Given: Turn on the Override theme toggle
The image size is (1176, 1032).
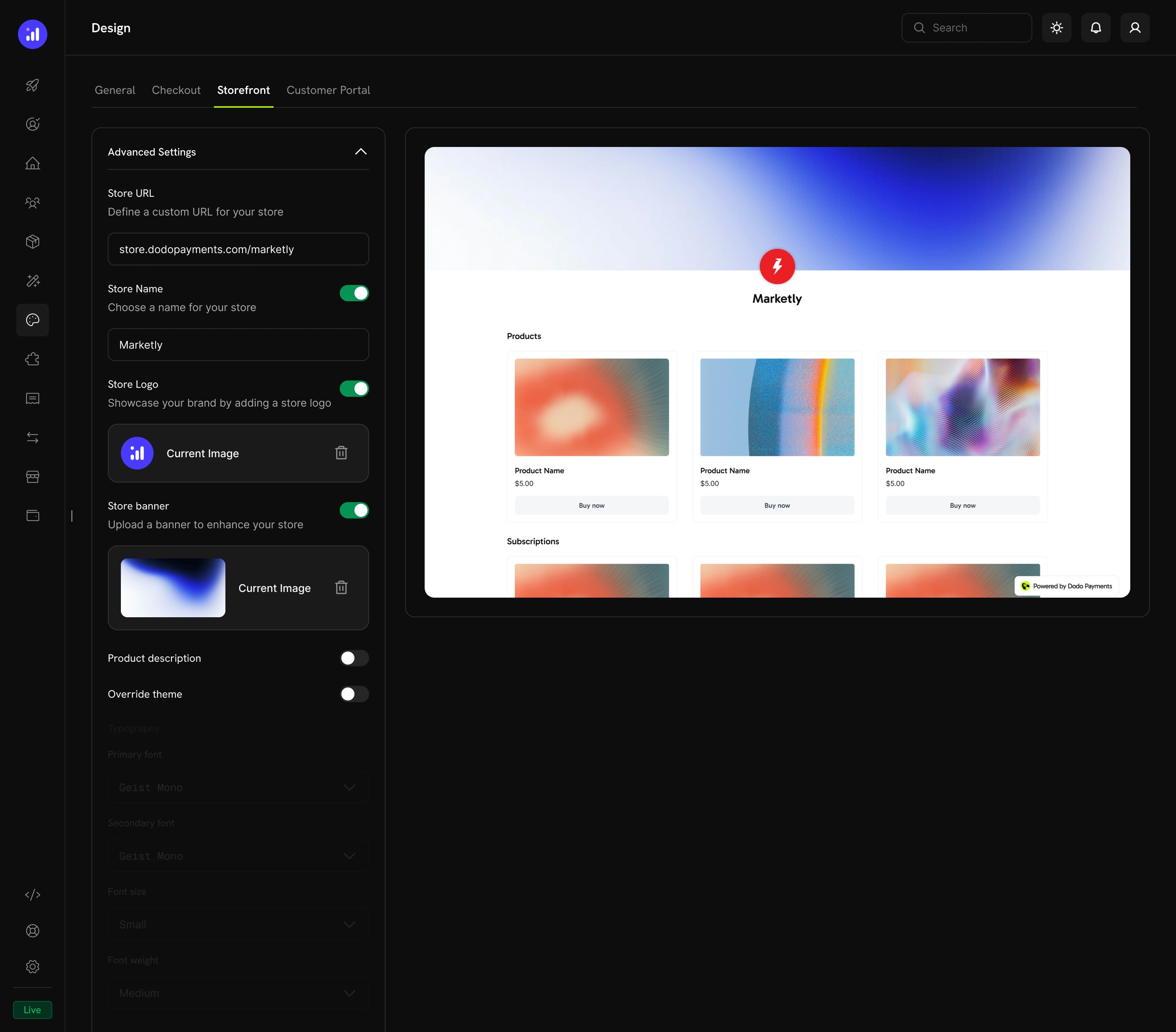Looking at the screenshot, I should click(x=354, y=694).
